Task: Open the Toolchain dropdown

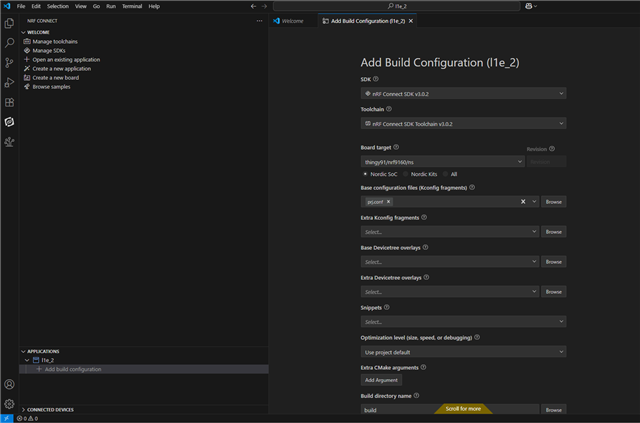Action: click(463, 123)
